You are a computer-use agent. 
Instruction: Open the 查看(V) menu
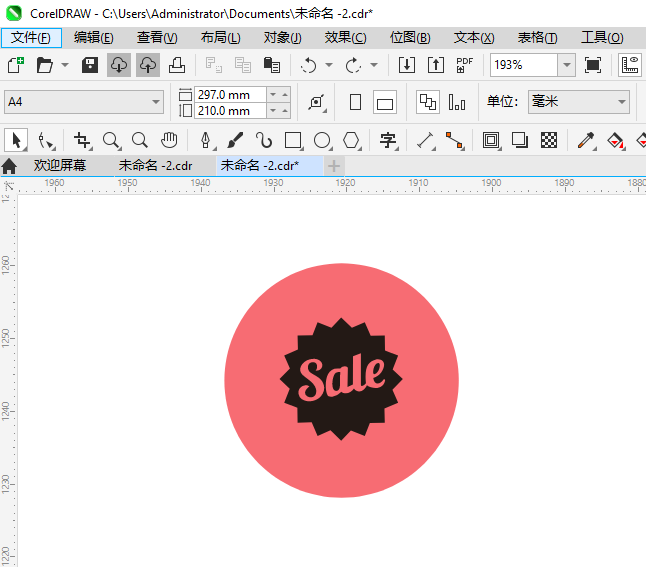point(157,38)
